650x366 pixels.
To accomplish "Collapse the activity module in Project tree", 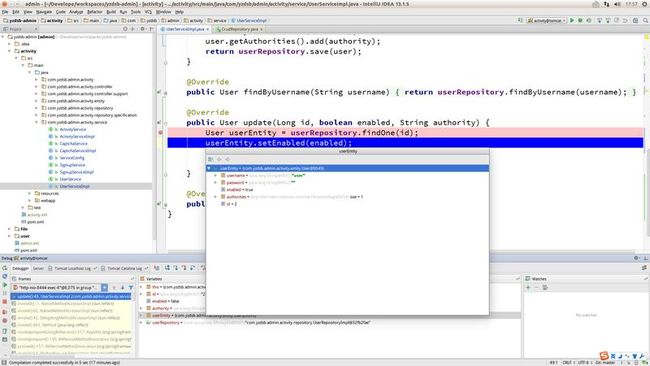I will tap(10, 51).
